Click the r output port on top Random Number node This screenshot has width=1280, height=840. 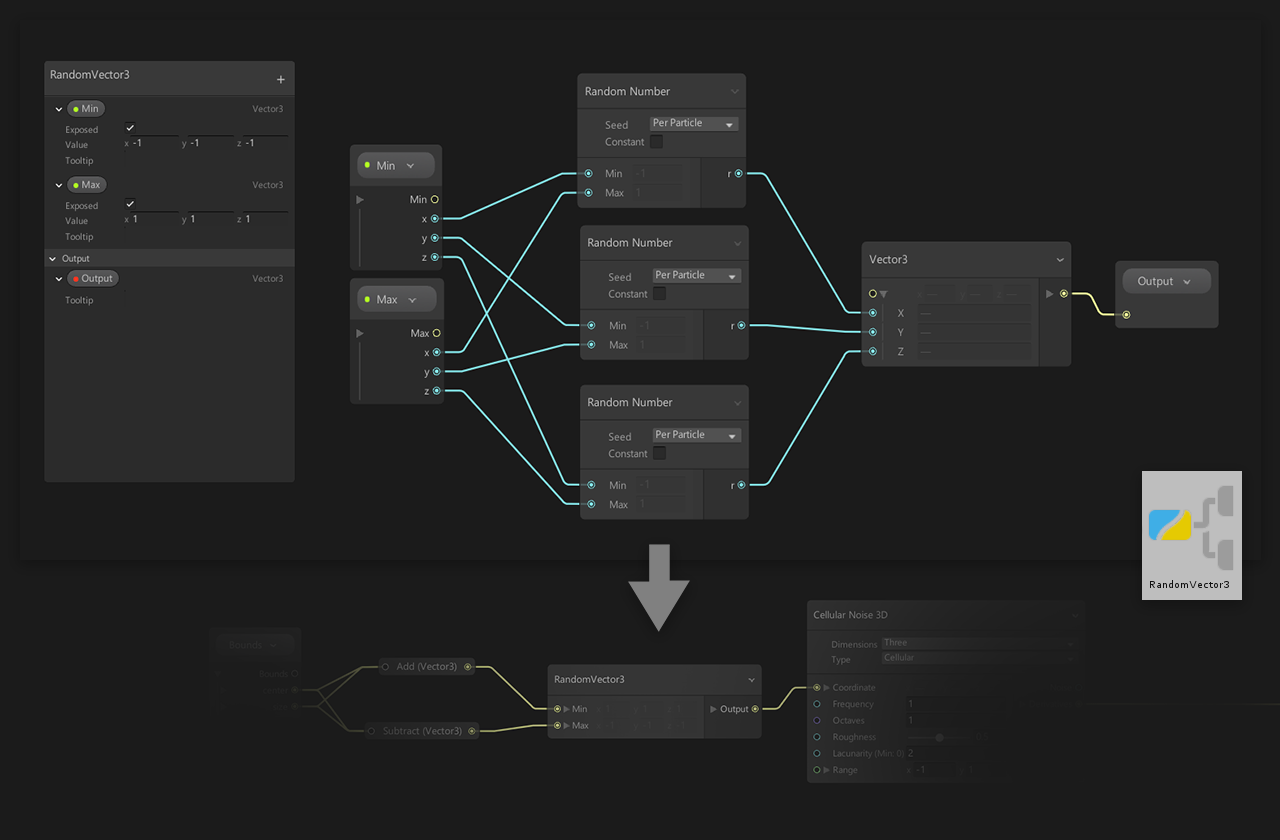738,172
